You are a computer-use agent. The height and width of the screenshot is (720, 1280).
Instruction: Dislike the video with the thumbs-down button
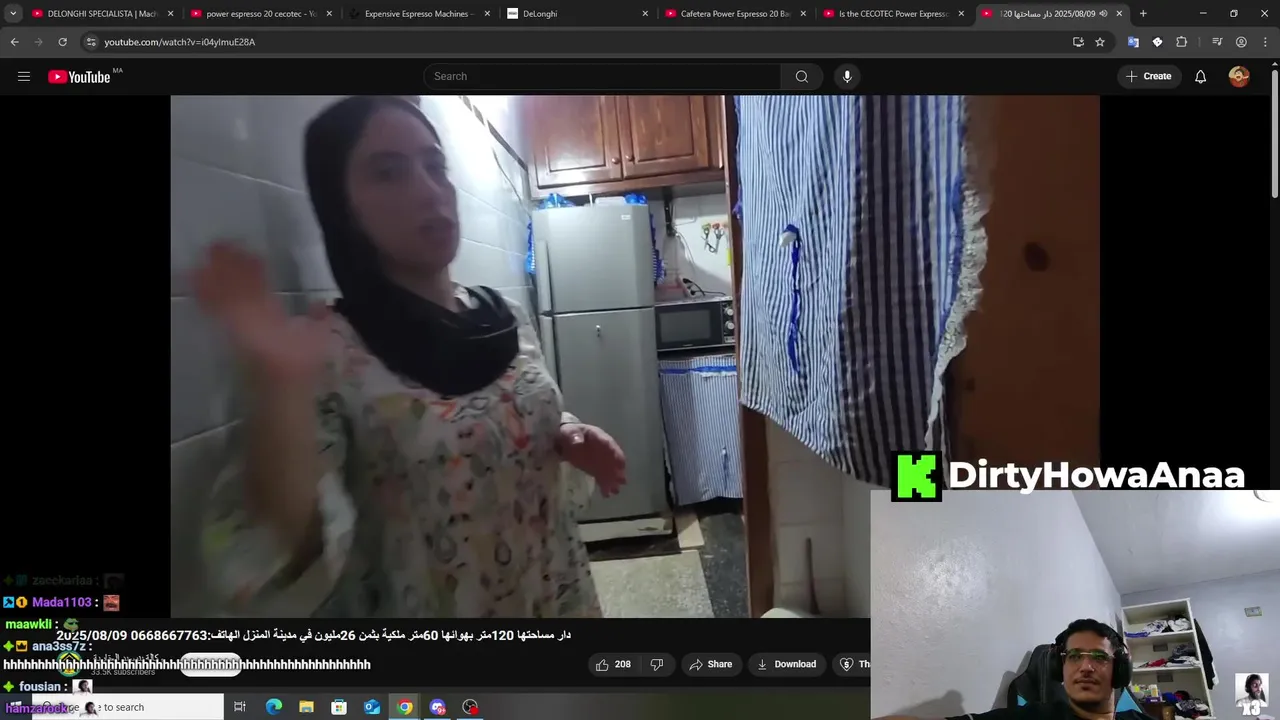[x=657, y=664]
